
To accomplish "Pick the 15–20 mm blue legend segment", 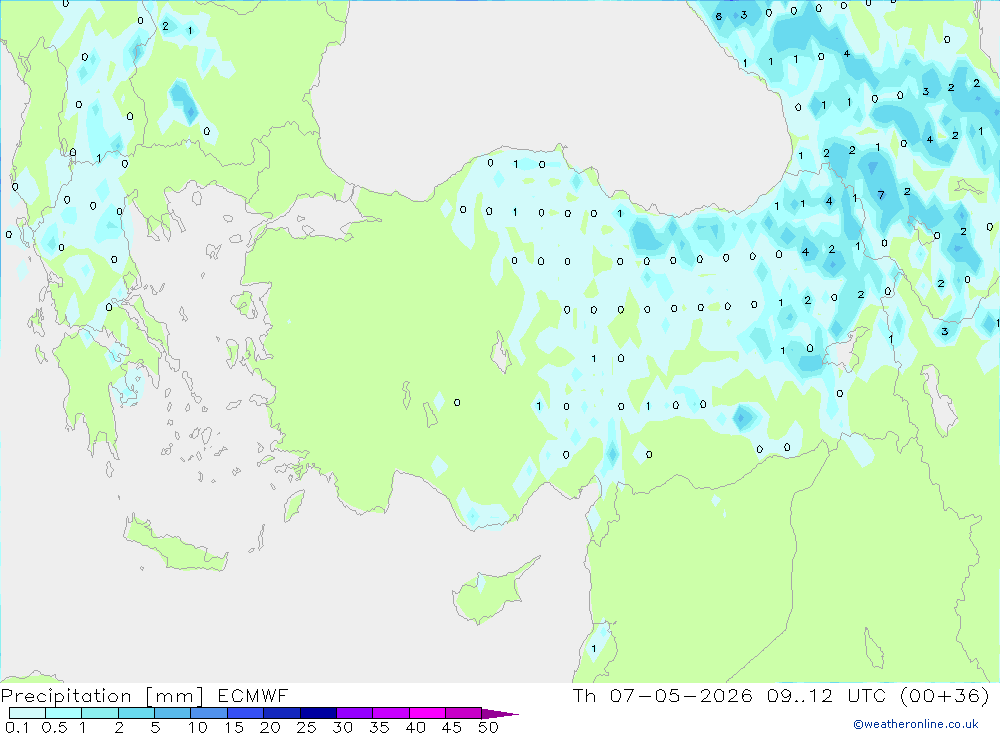I will 246,713.
